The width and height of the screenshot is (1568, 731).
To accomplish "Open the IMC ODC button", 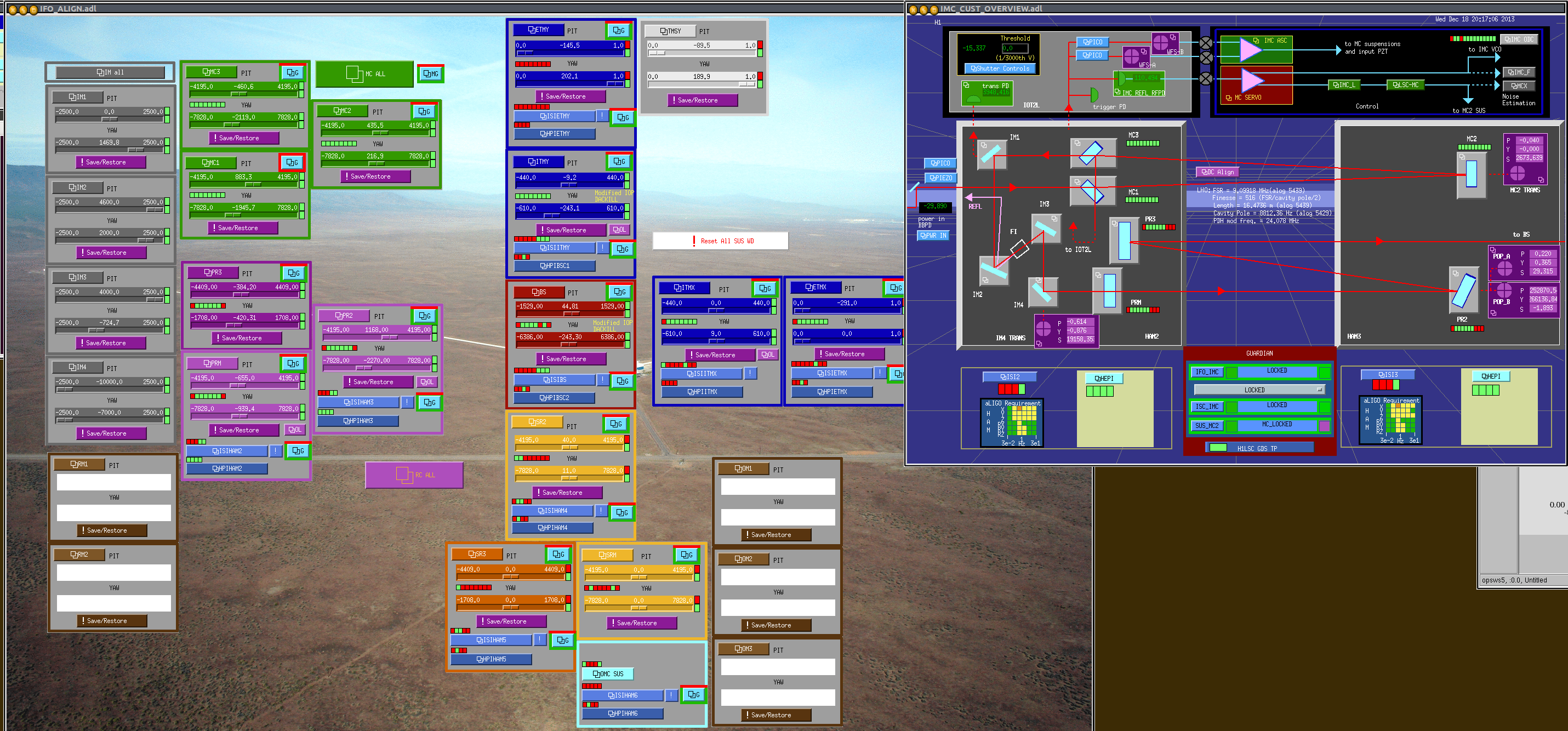I will point(1519,39).
